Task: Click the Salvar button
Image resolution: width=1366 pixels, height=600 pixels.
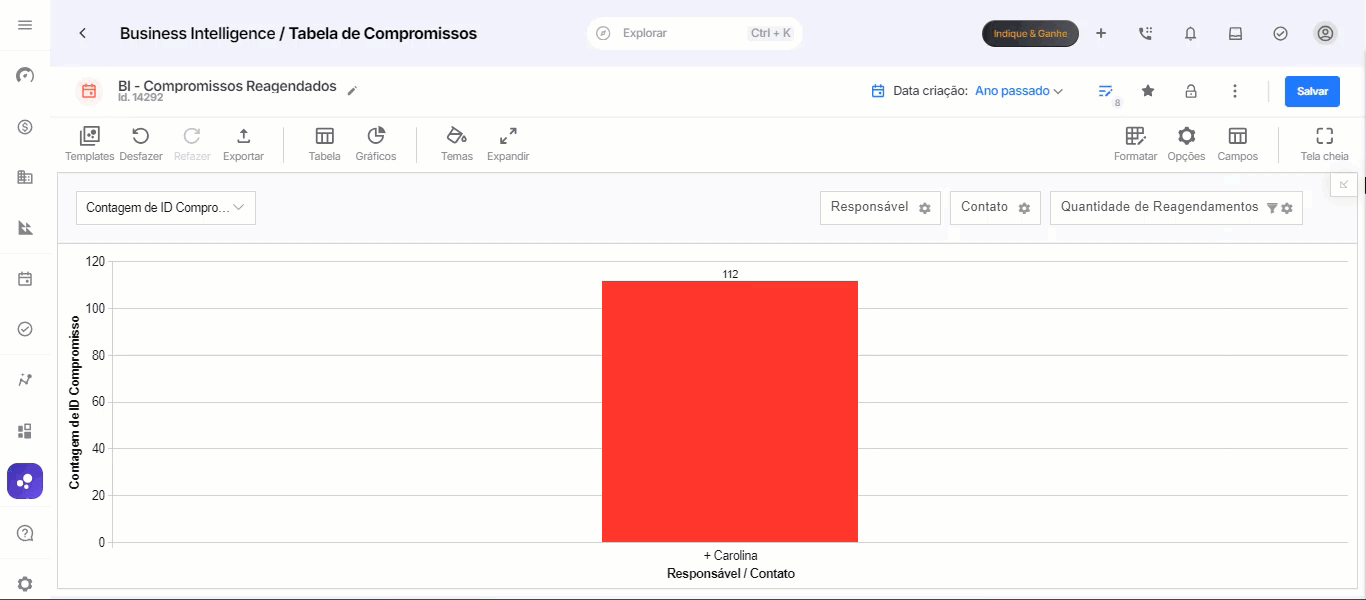Action: [x=1312, y=91]
